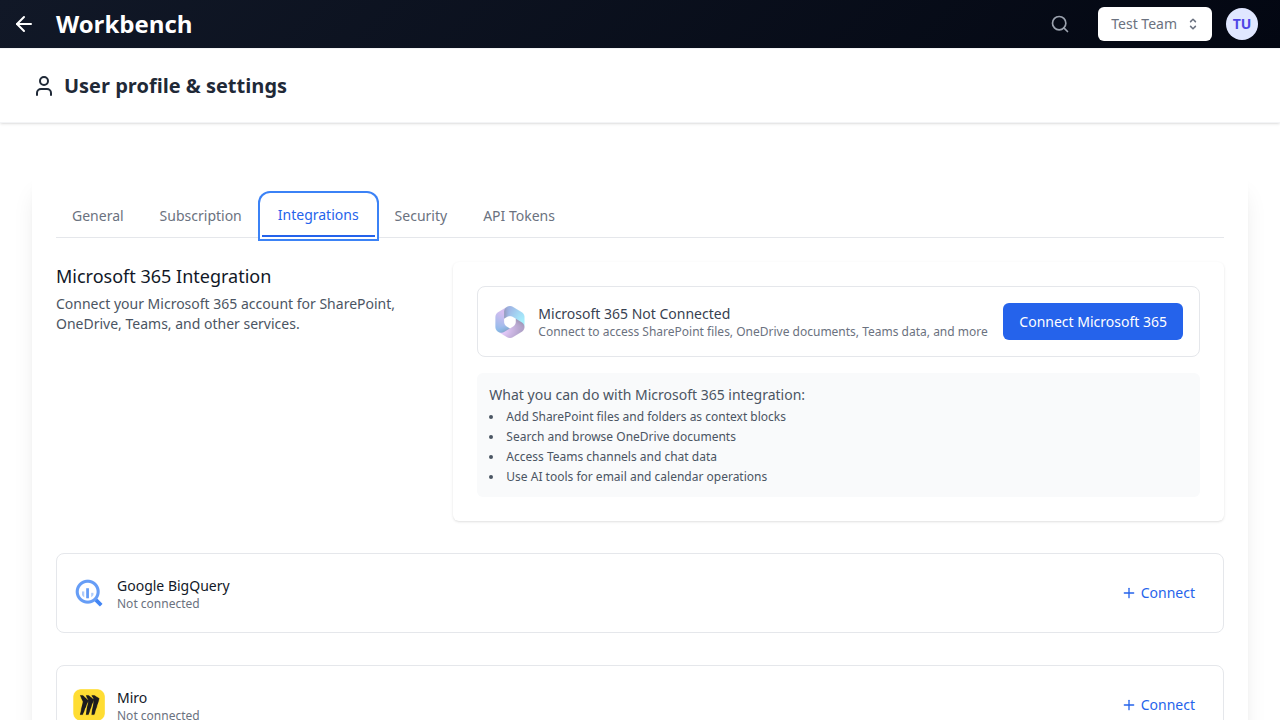Select the Google BigQuery icon
Image resolution: width=1280 pixels, height=720 pixels.
tap(88, 592)
